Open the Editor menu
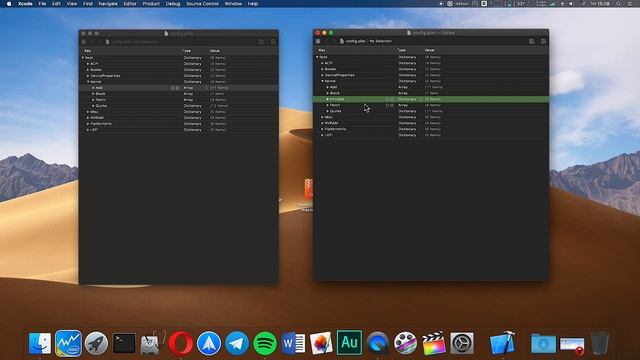The height and width of the screenshot is (360, 640). pyautogui.click(x=130, y=4)
